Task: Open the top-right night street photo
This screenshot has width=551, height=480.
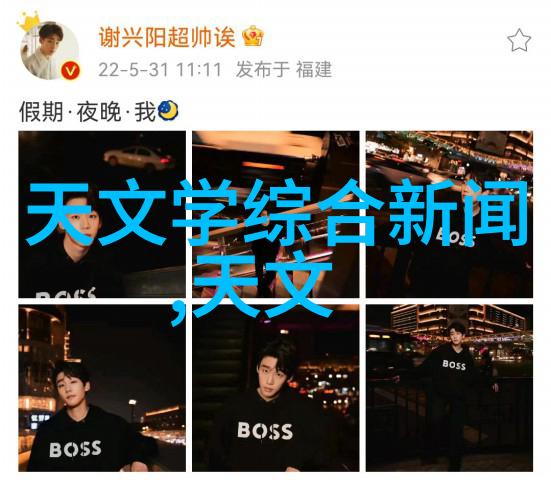Action: click(x=449, y=214)
